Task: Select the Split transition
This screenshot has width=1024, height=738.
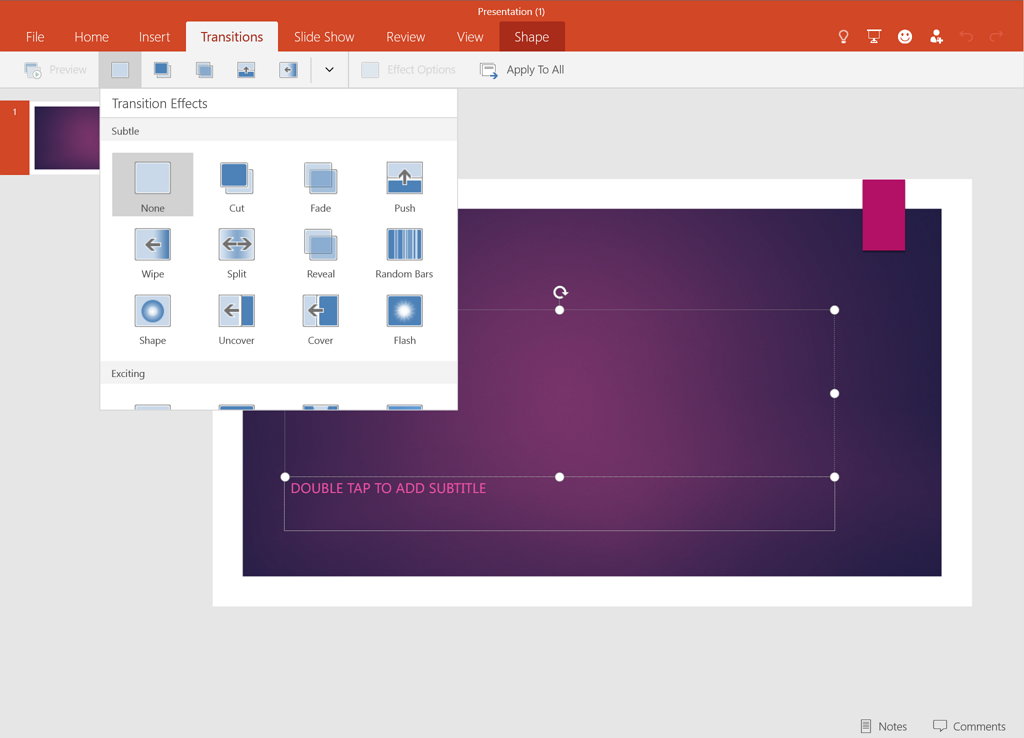Action: coord(236,250)
